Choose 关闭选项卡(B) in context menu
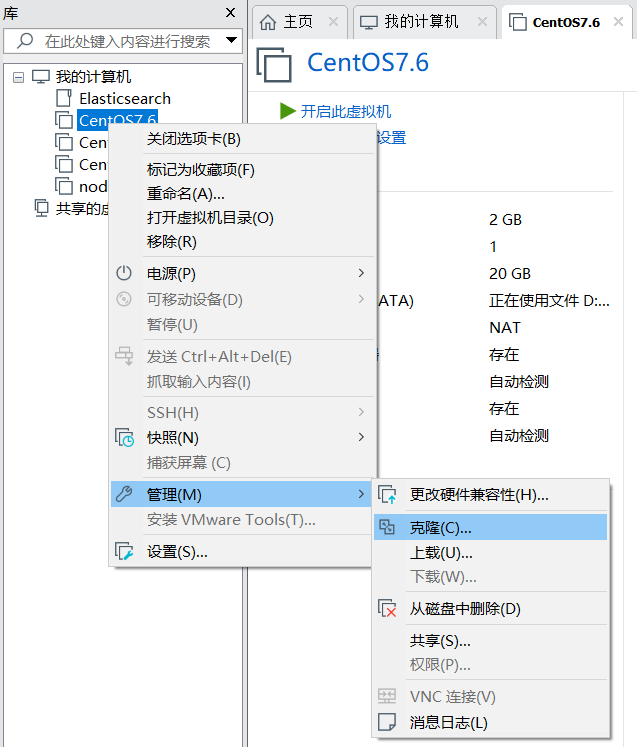 pos(243,139)
